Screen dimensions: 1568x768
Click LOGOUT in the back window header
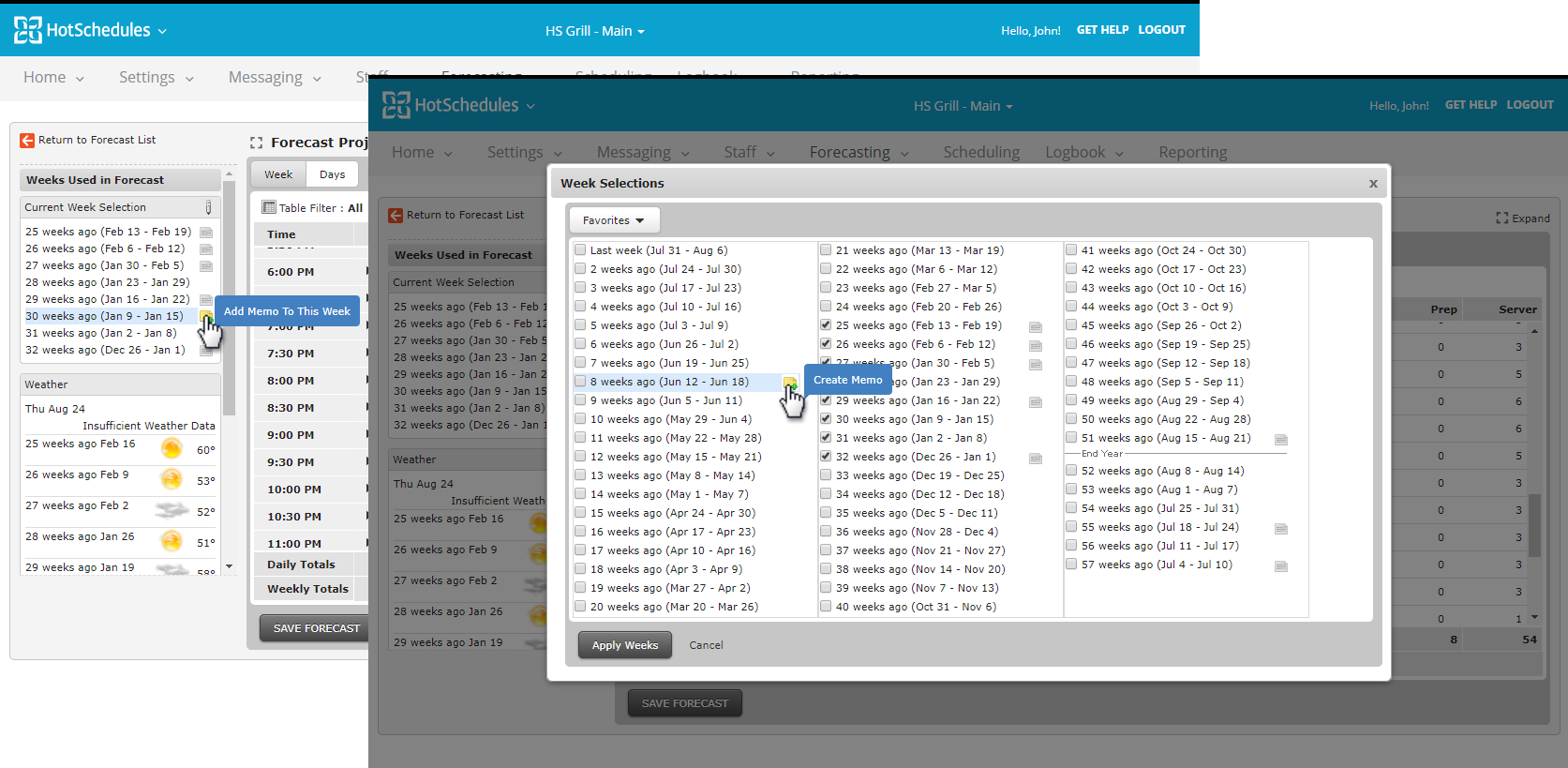[1162, 30]
